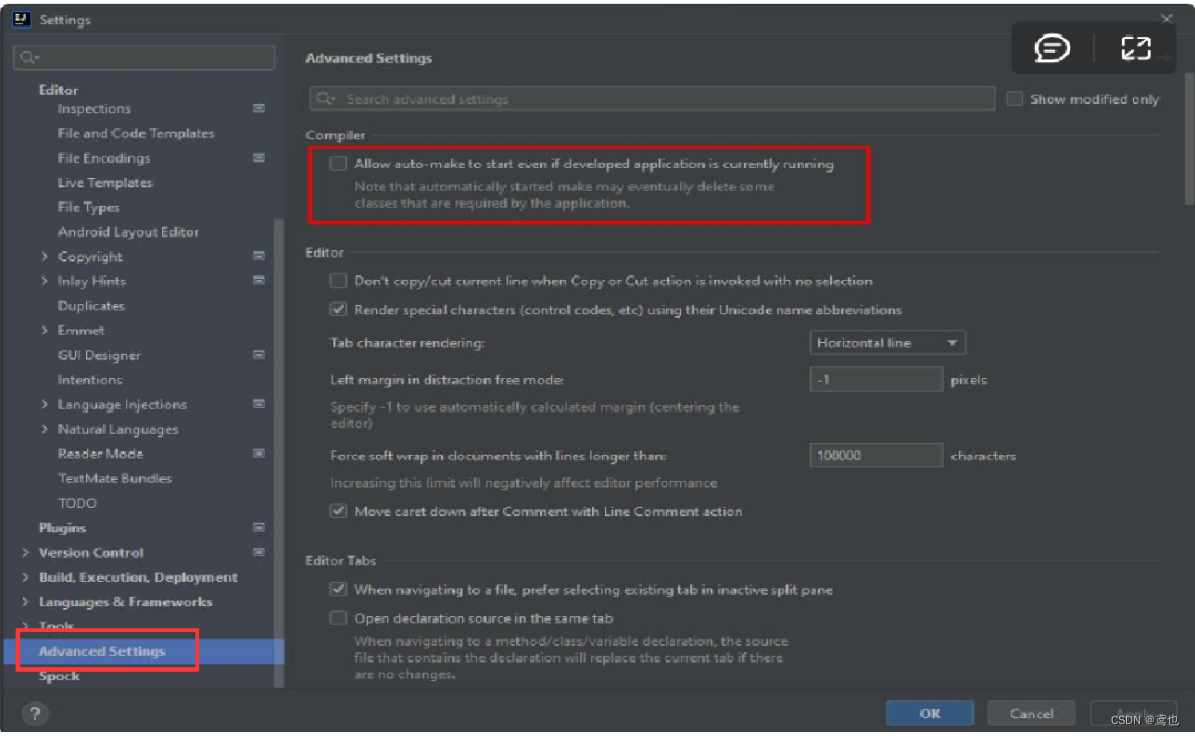Select the Editor section header
The image size is (1195, 736).
(58, 89)
